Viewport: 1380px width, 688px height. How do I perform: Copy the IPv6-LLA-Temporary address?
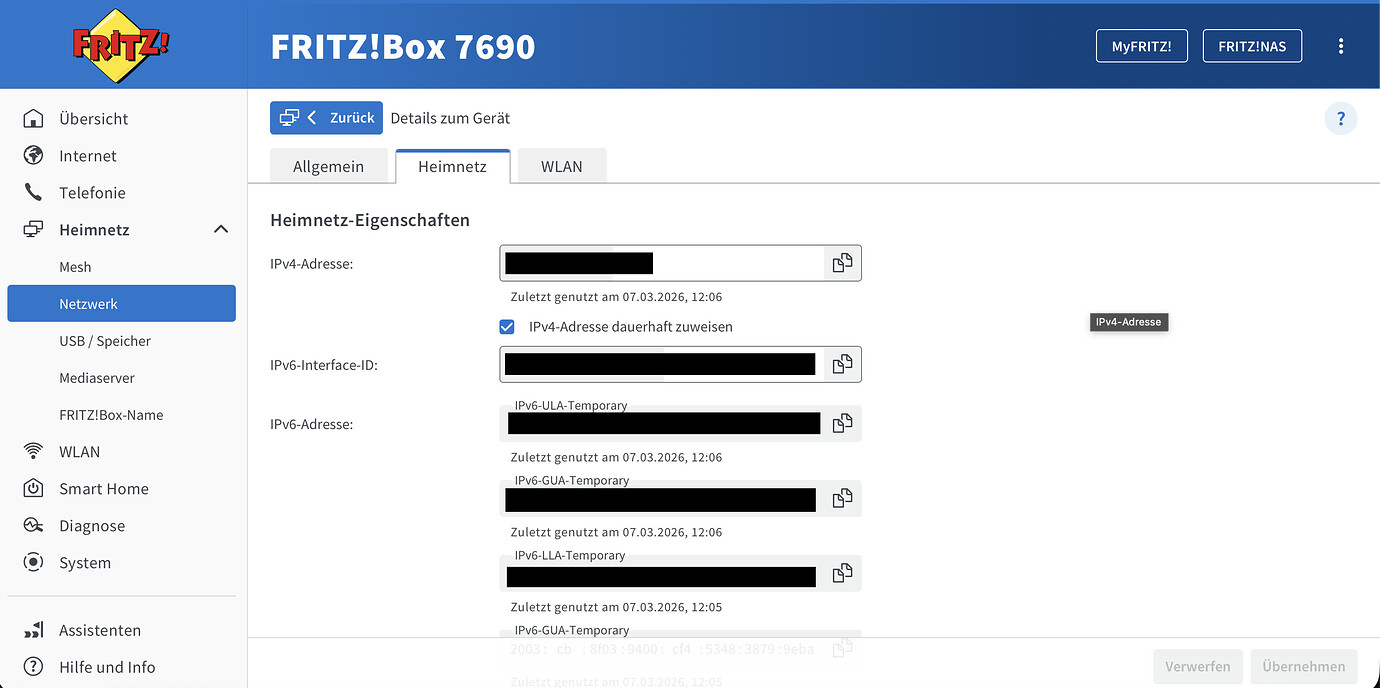(x=842, y=573)
